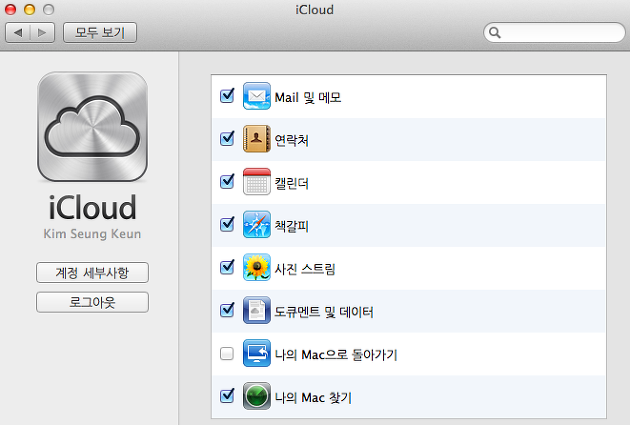The width and height of the screenshot is (630, 425).
Task: Select the 사진 스트림 label text
Action: coord(305,269)
